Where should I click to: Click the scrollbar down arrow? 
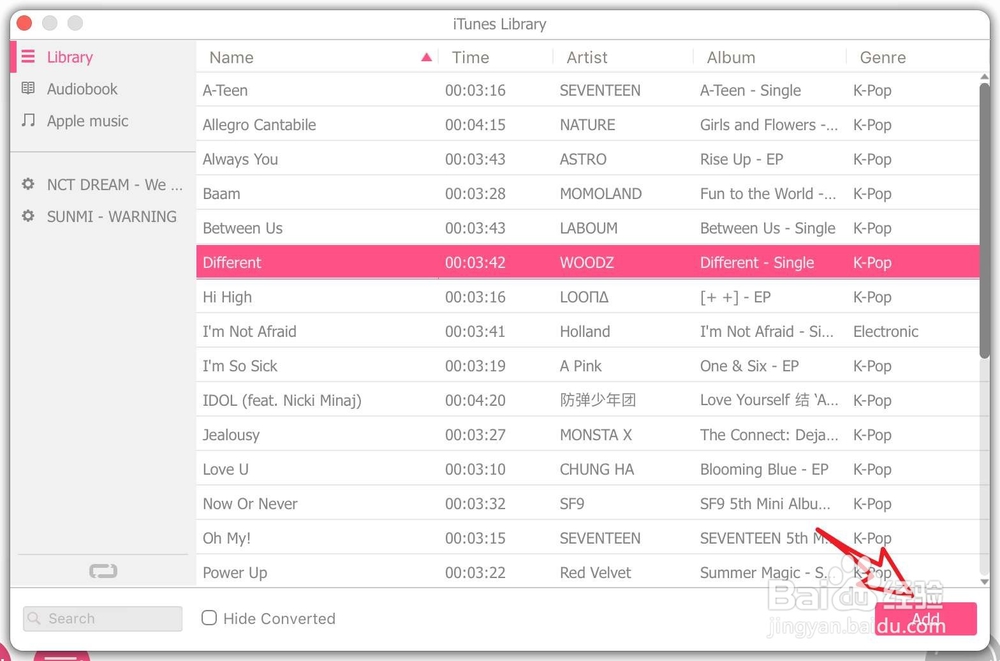[985, 581]
